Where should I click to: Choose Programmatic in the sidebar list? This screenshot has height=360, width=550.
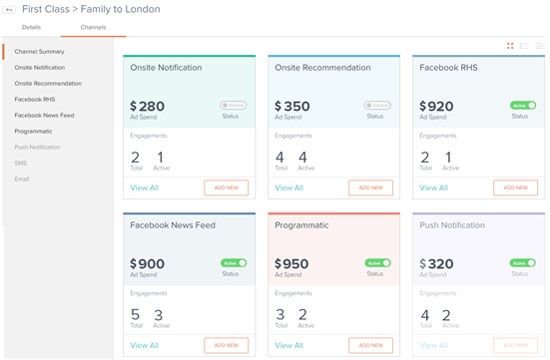tap(33, 131)
